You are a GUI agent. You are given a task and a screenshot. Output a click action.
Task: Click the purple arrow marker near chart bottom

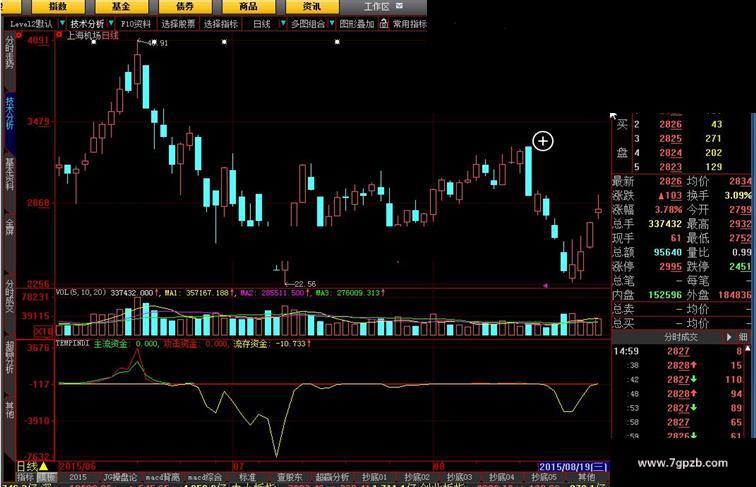pyautogui.click(x=545, y=285)
